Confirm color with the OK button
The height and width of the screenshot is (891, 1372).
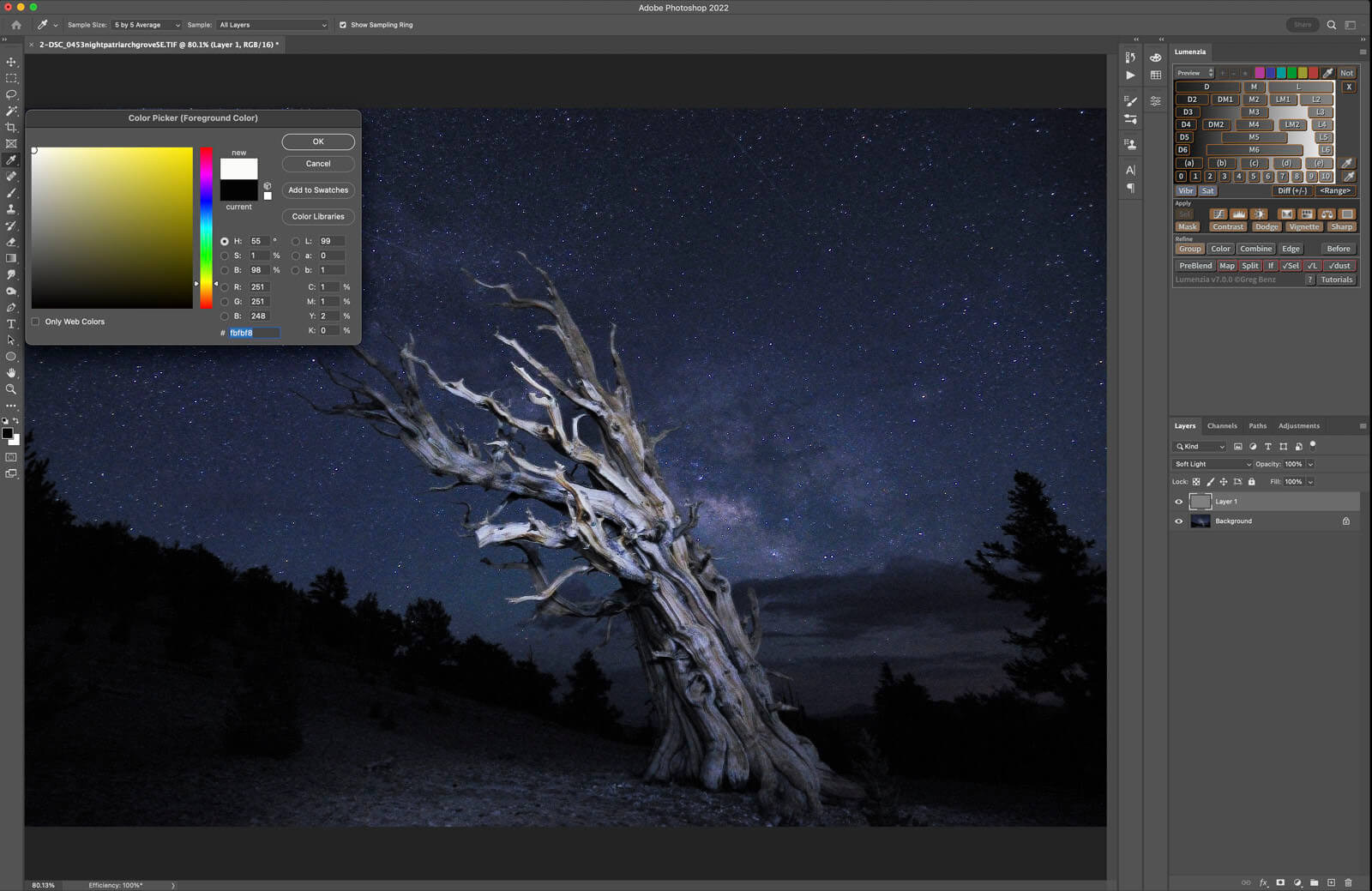[318, 141]
